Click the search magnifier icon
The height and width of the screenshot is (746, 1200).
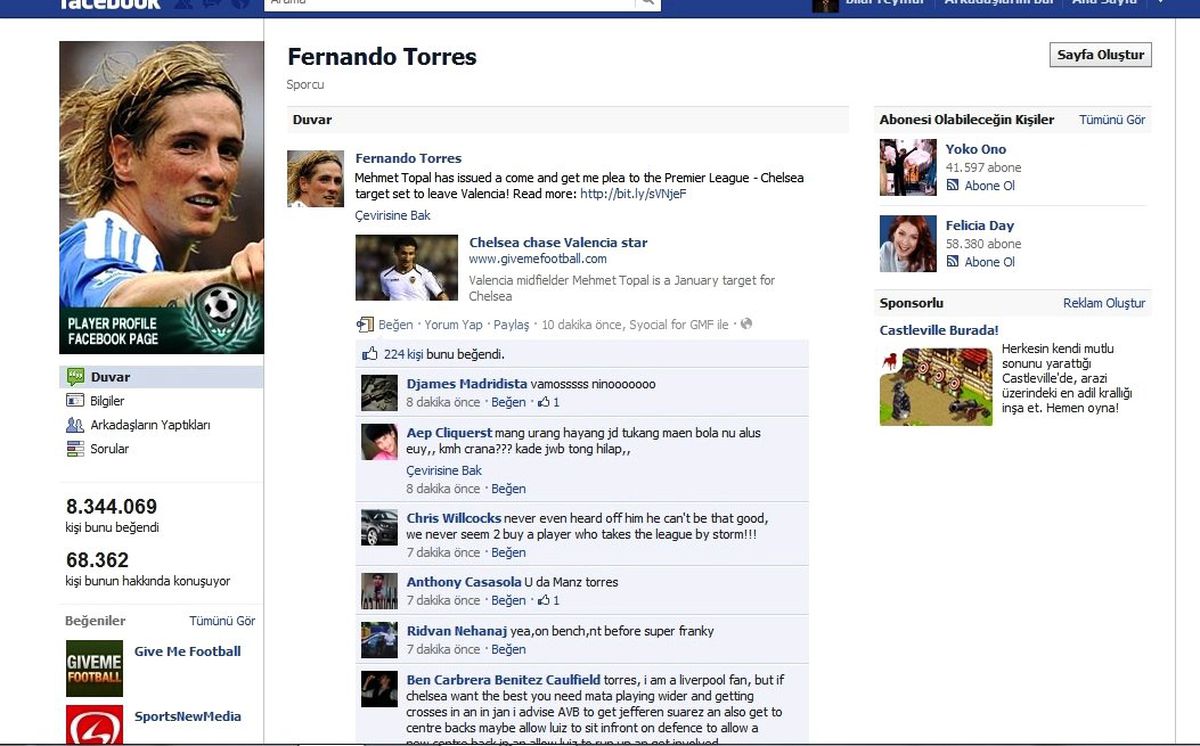(648, 3)
